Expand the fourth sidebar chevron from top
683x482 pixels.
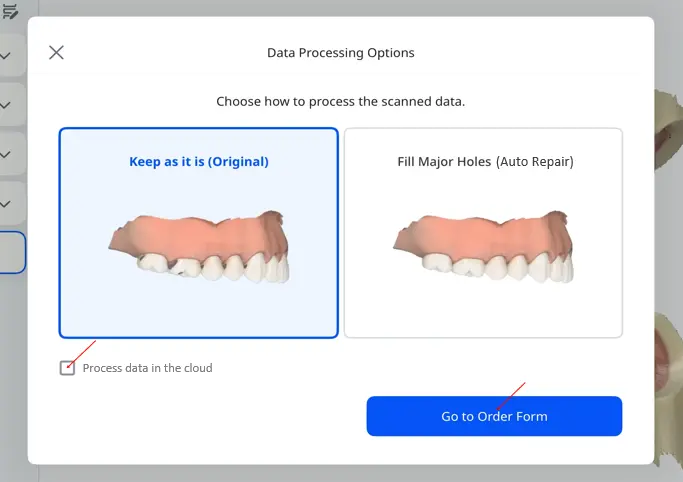pyautogui.click(x=5, y=204)
